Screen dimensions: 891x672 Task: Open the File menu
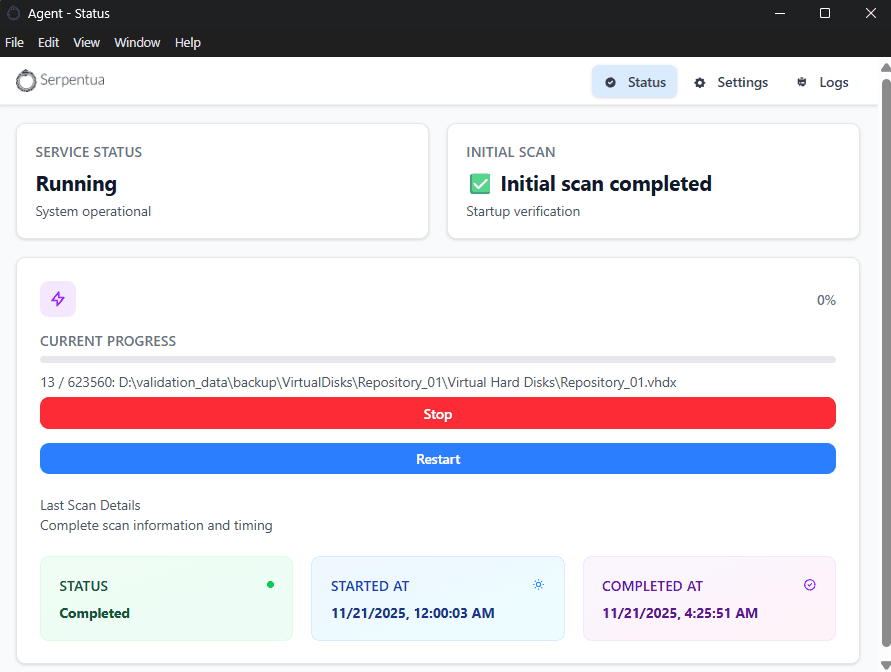(14, 42)
